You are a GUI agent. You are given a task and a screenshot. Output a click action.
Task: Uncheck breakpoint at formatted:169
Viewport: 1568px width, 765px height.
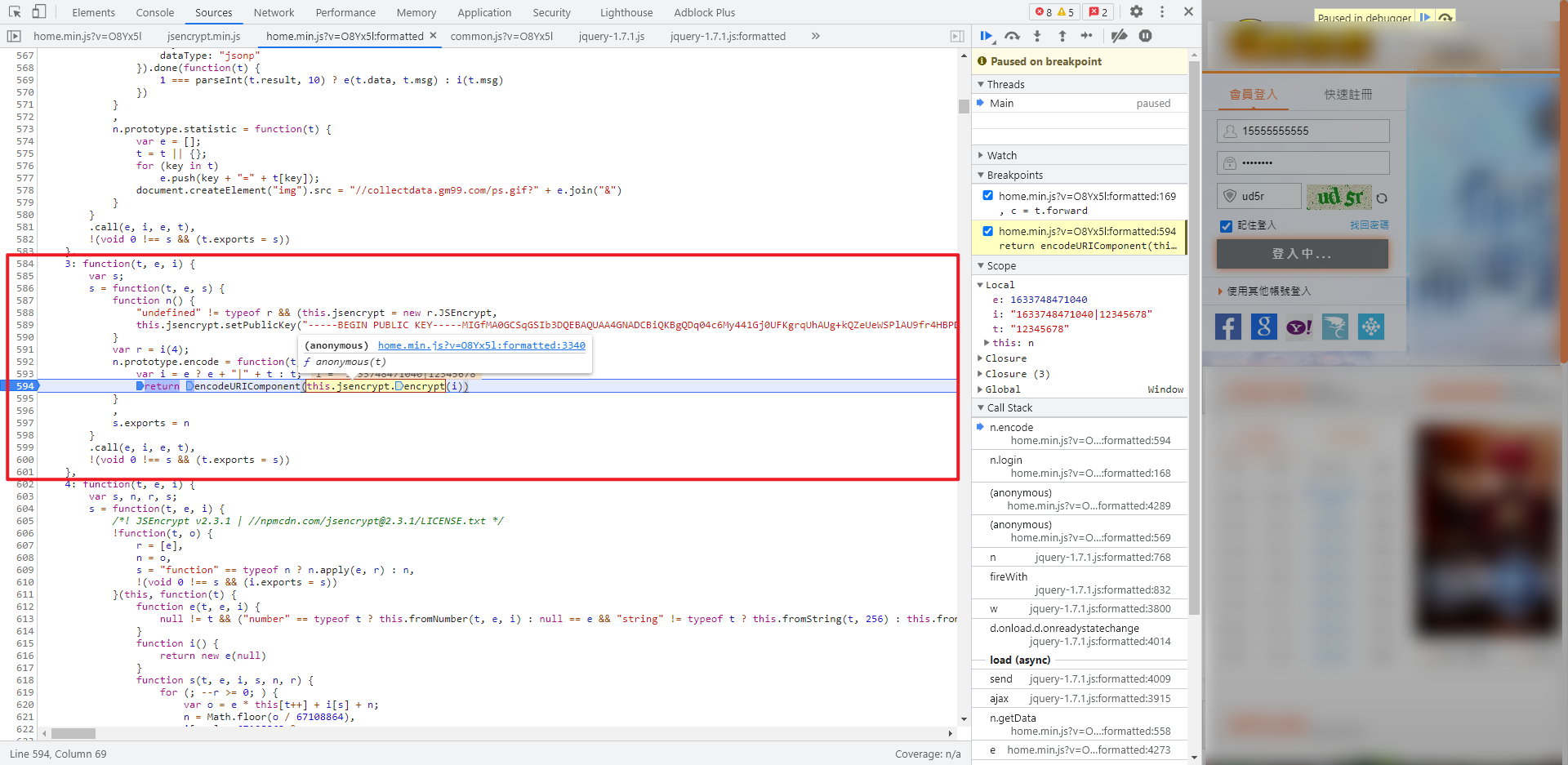click(988, 196)
